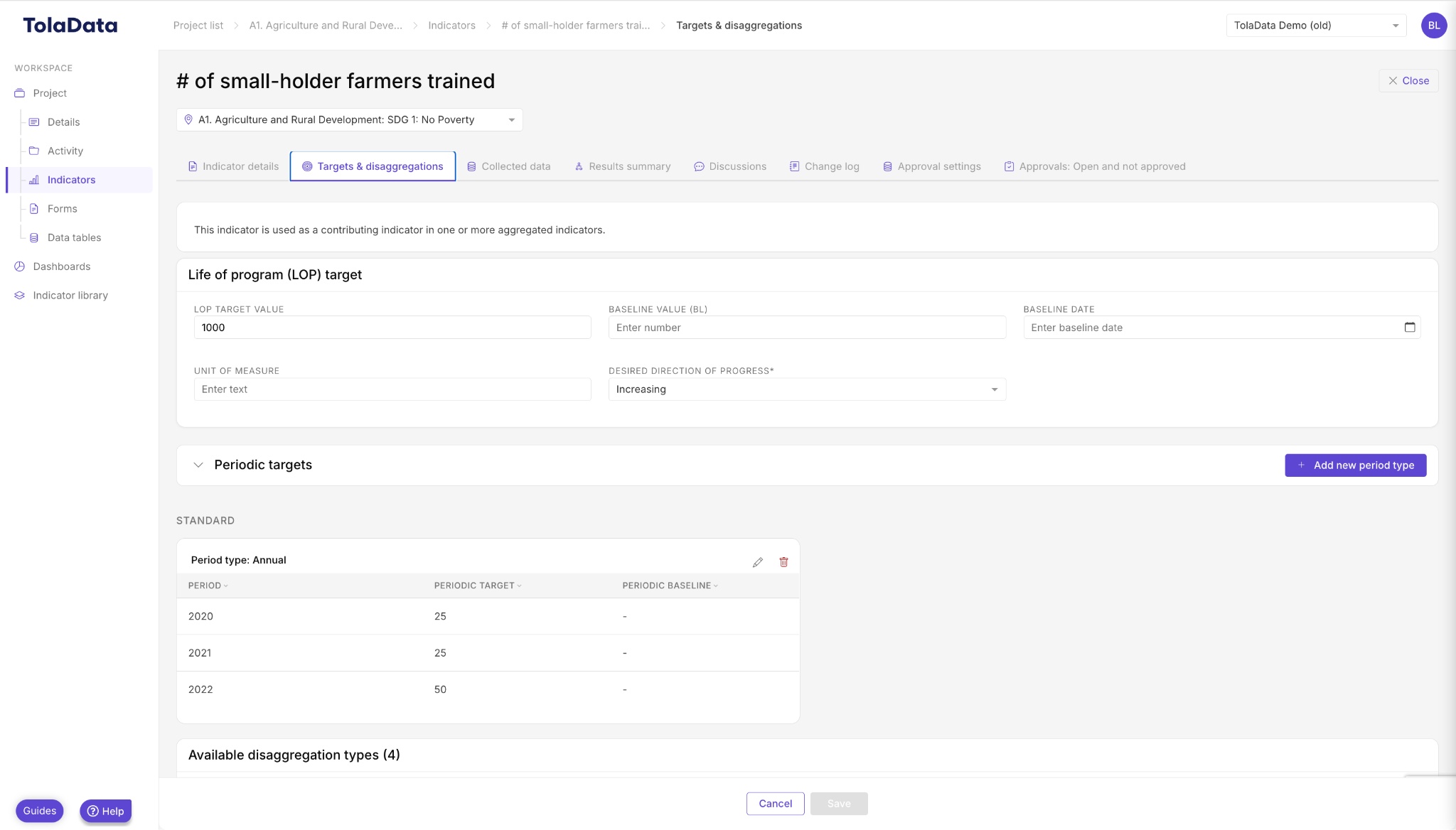Click the Indicators breadcrumb link
Image resolution: width=1456 pixels, height=830 pixels.
(451, 26)
